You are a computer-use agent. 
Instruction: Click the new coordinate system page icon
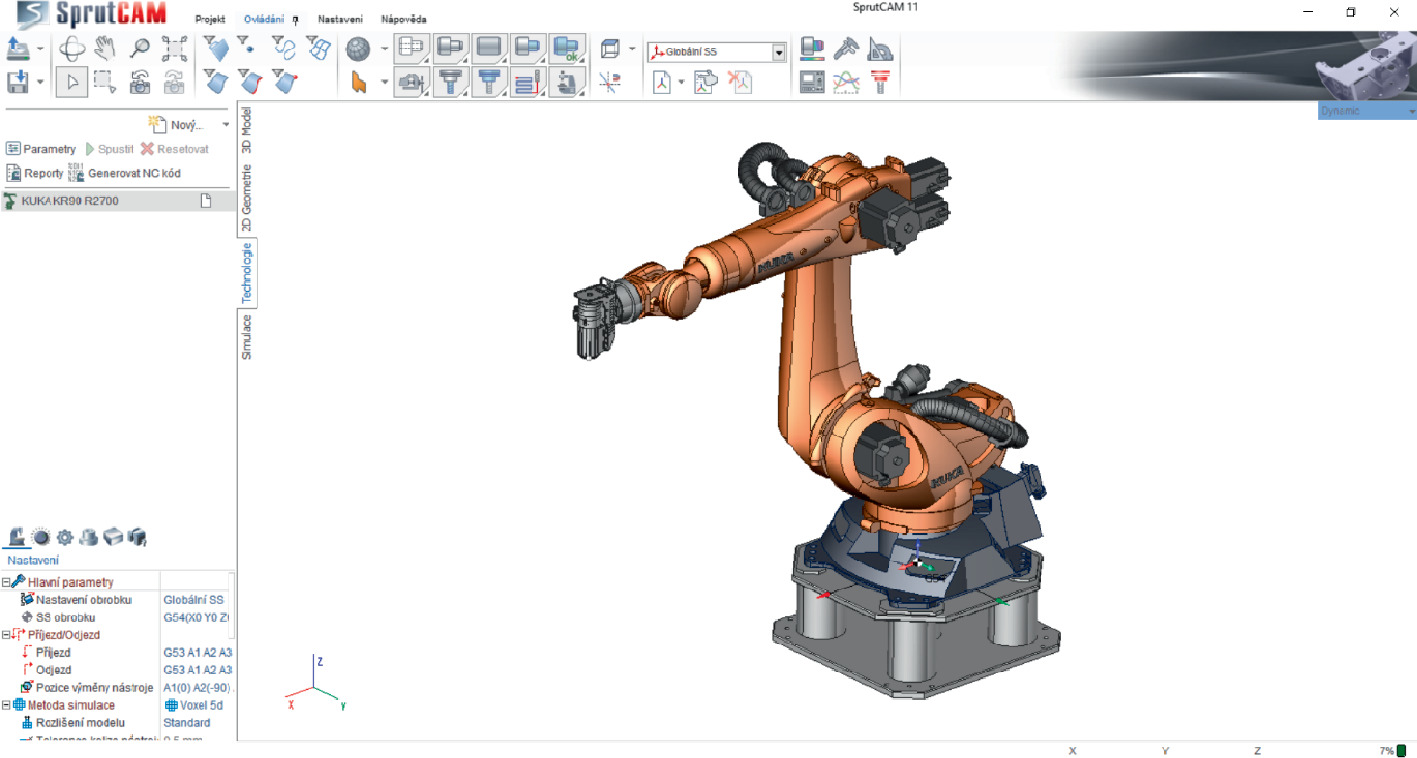point(662,82)
